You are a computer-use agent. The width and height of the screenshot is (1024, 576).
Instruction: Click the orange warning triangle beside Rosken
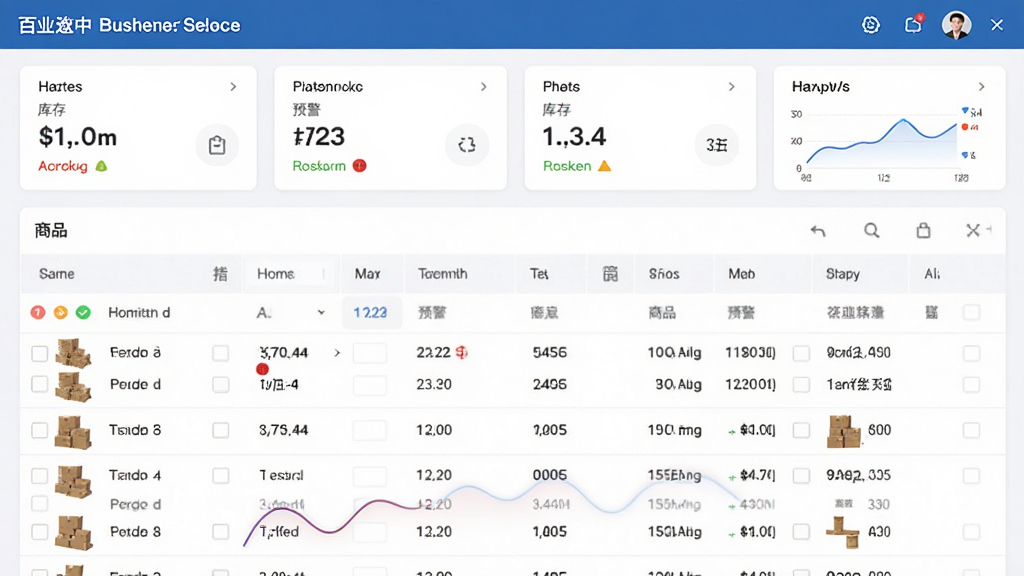605,166
